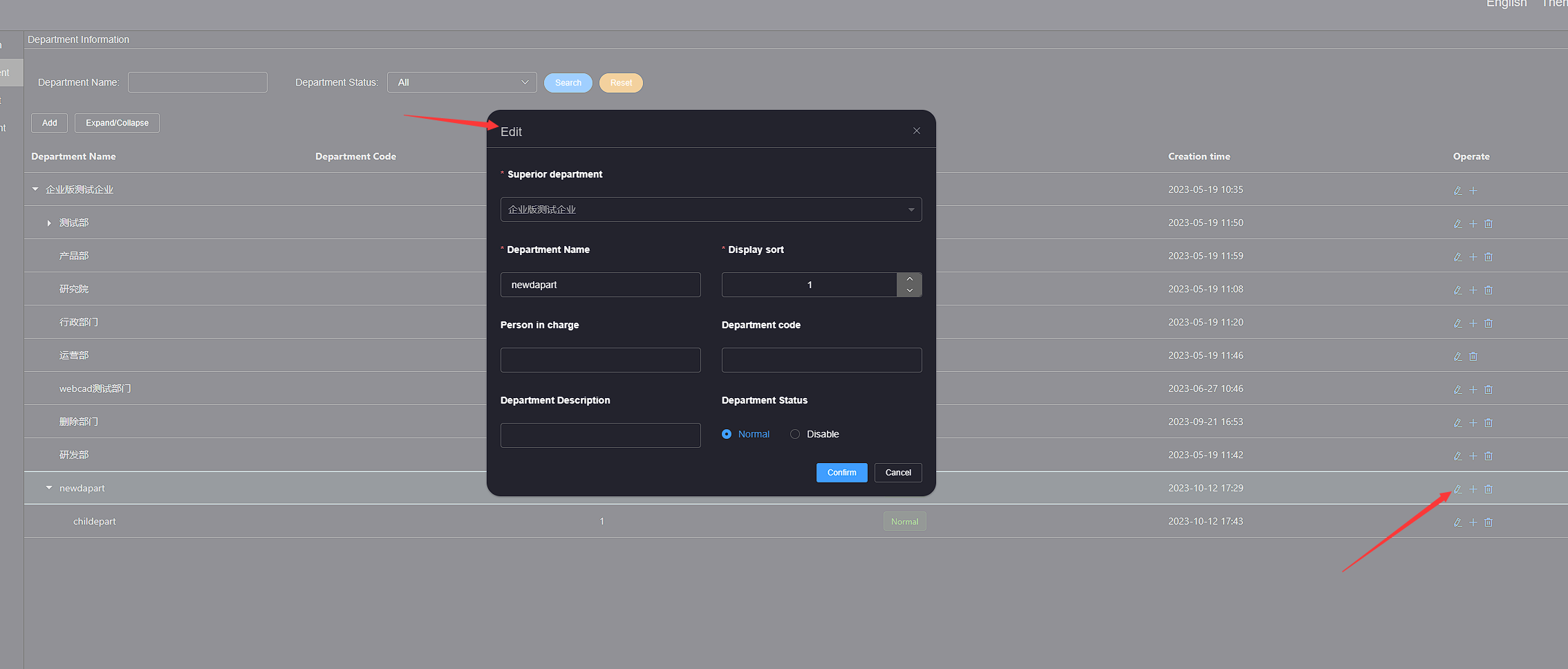The width and height of the screenshot is (1568, 669).
Task: Delete 测试部 using the trash icon
Action: (1488, 224)
